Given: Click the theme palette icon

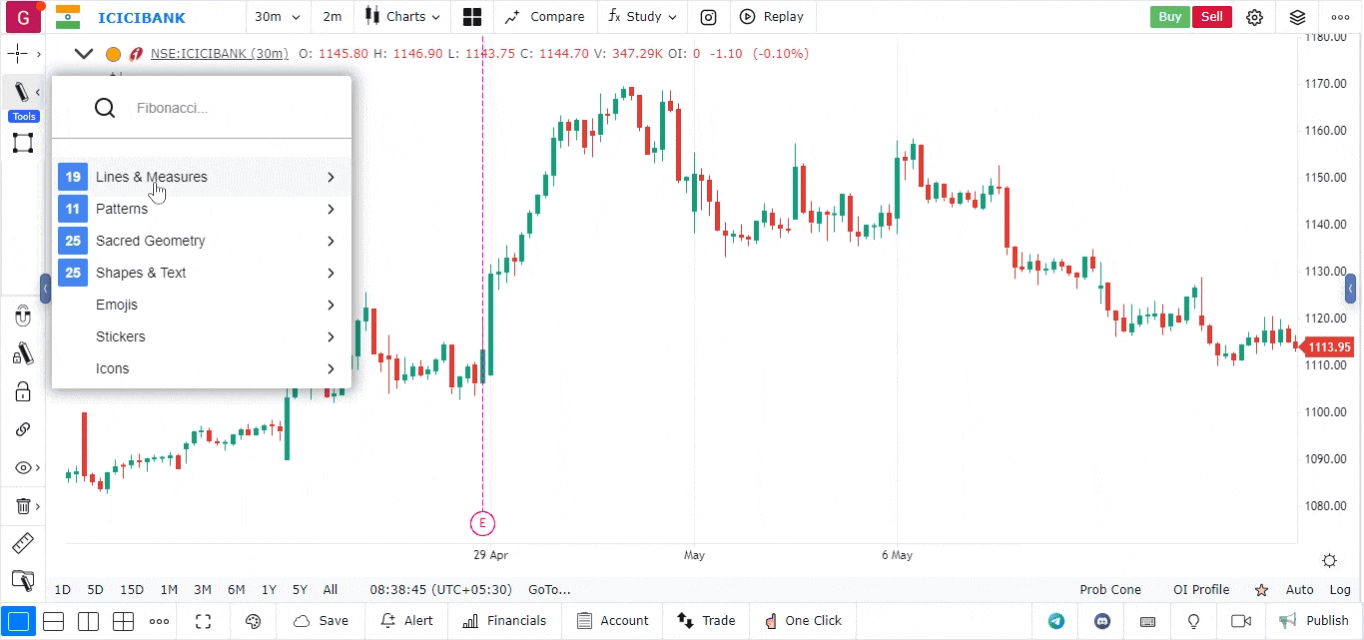Looking at the screenshot, I should coord(253,621).
